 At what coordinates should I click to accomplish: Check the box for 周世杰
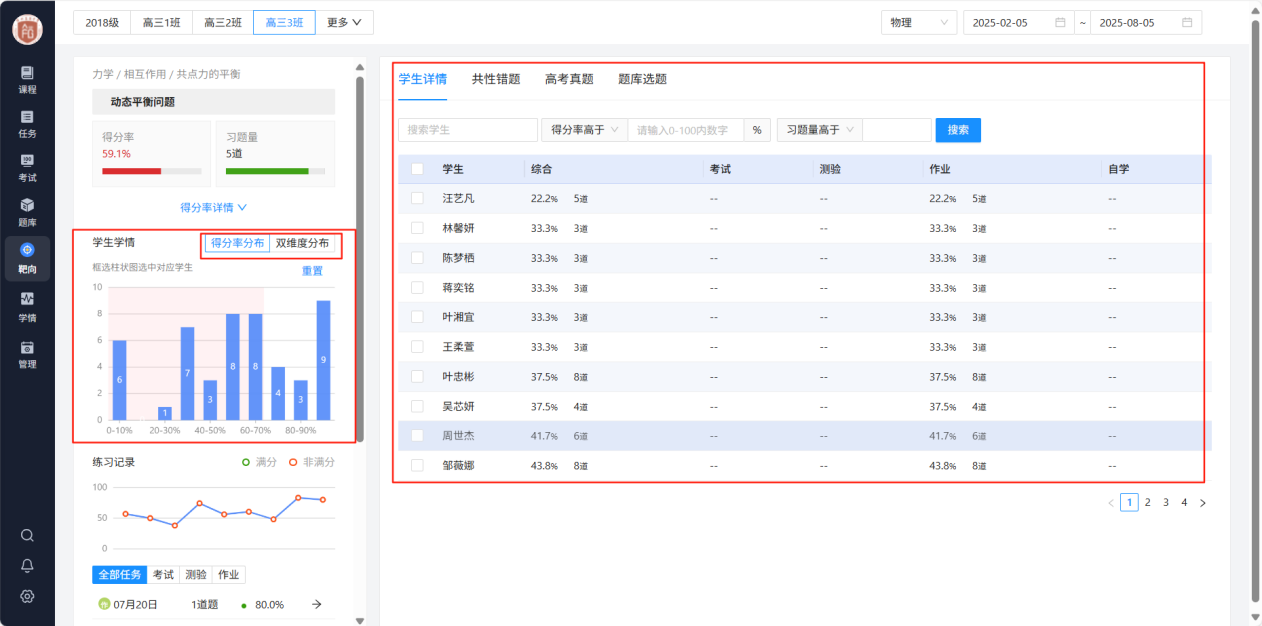tap(417, 436)
